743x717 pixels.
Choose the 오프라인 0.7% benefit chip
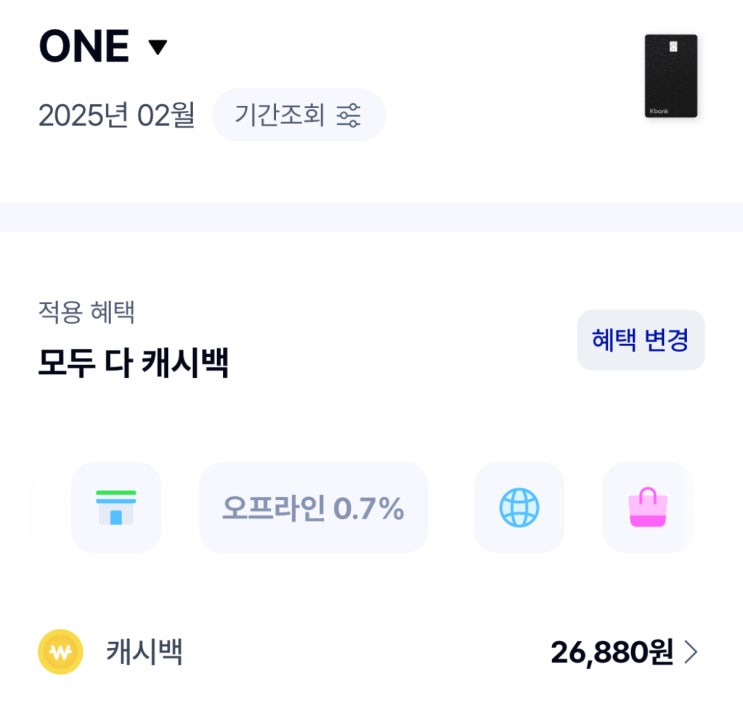tap(313, 508)
